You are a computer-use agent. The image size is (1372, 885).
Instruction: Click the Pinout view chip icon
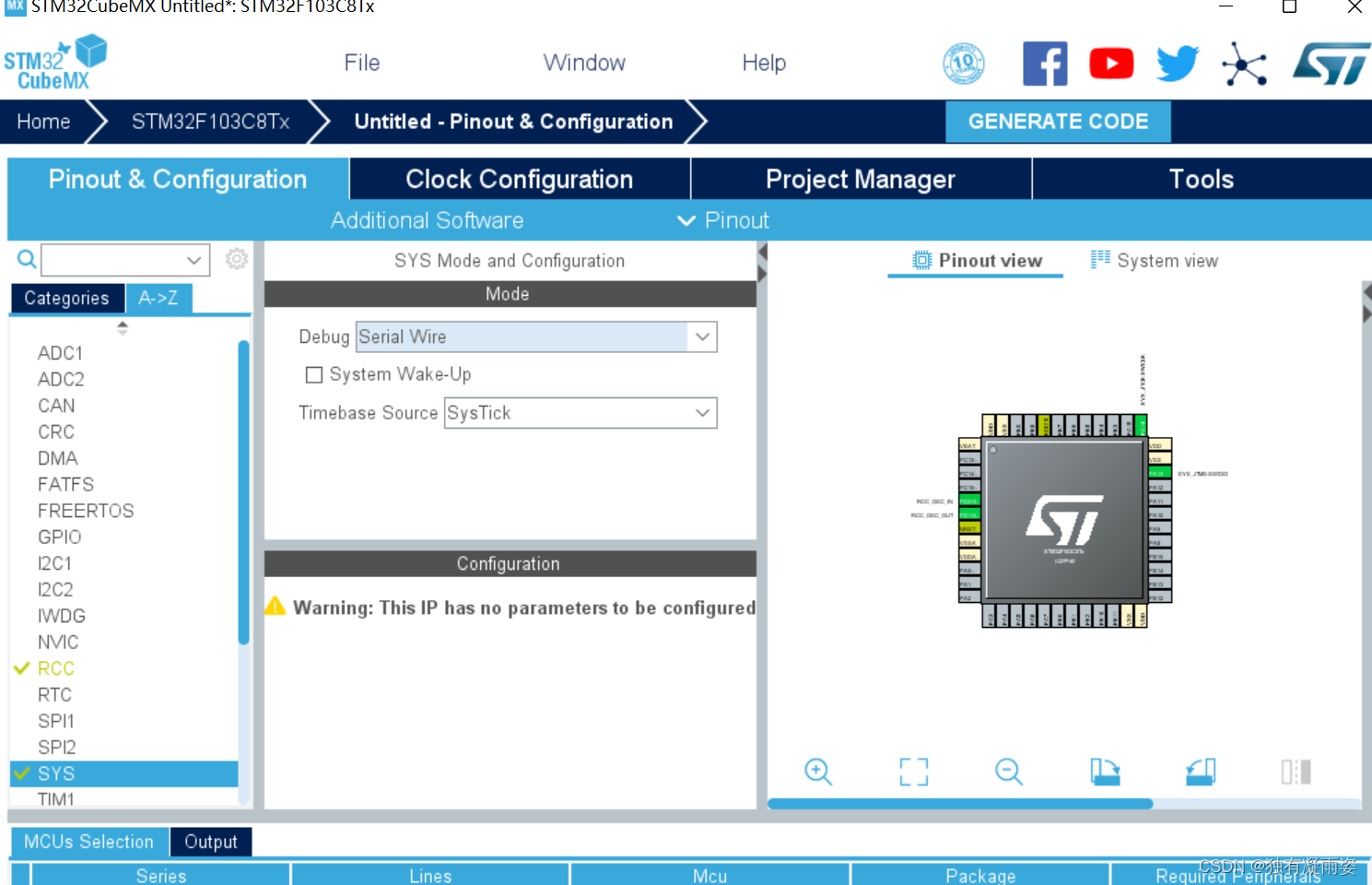coord(921,260)
